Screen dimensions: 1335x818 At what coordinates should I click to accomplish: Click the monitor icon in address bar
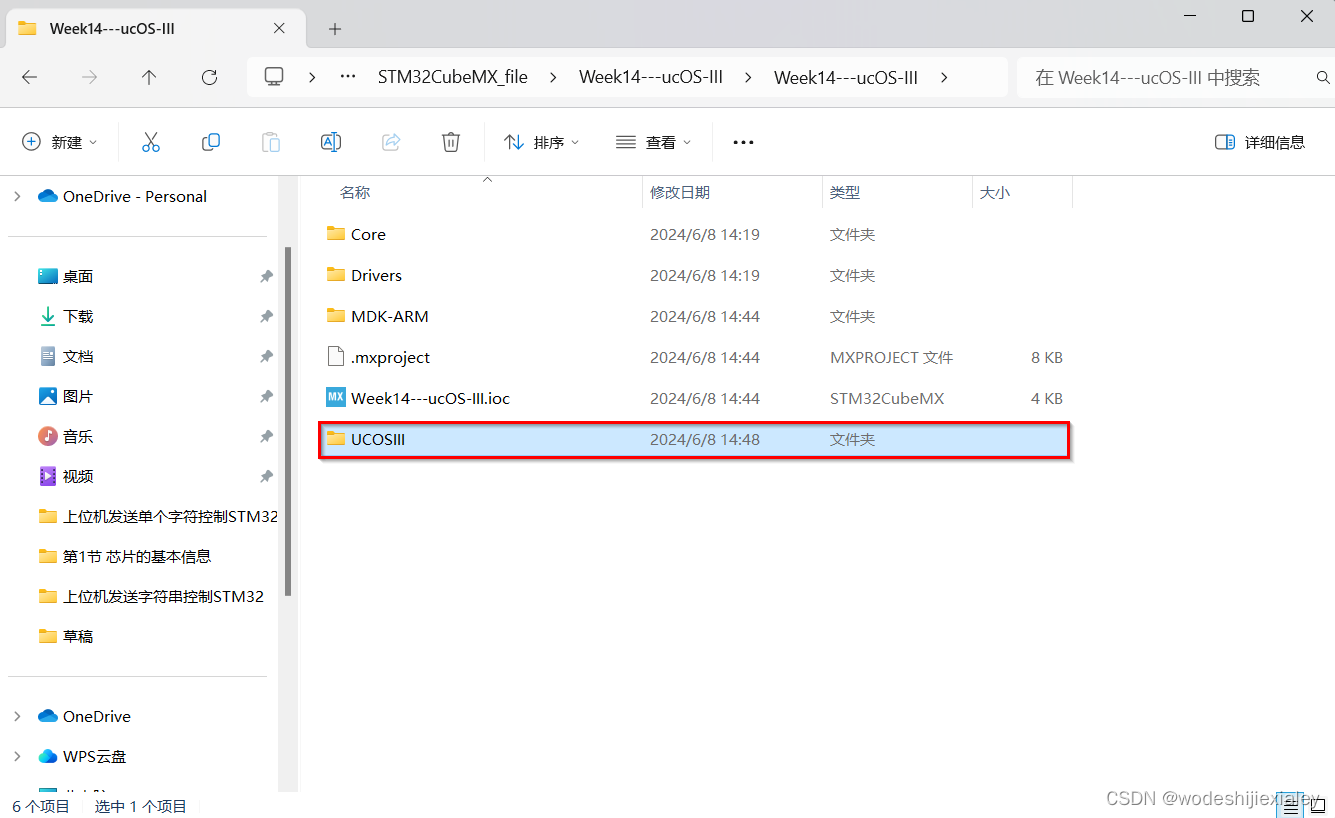tap(274, 77)
